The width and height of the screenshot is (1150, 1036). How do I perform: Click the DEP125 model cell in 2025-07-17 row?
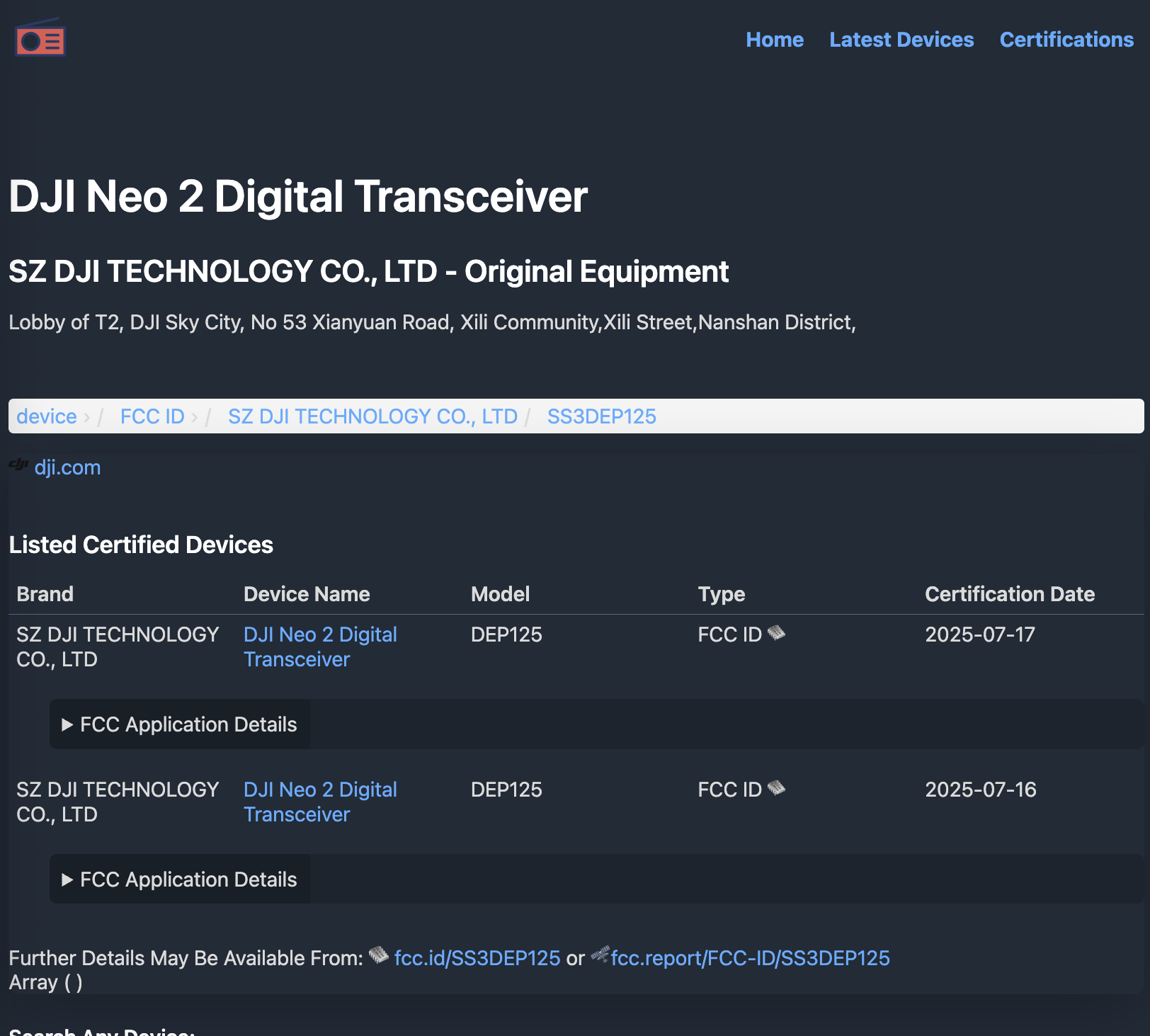(506, 634)
